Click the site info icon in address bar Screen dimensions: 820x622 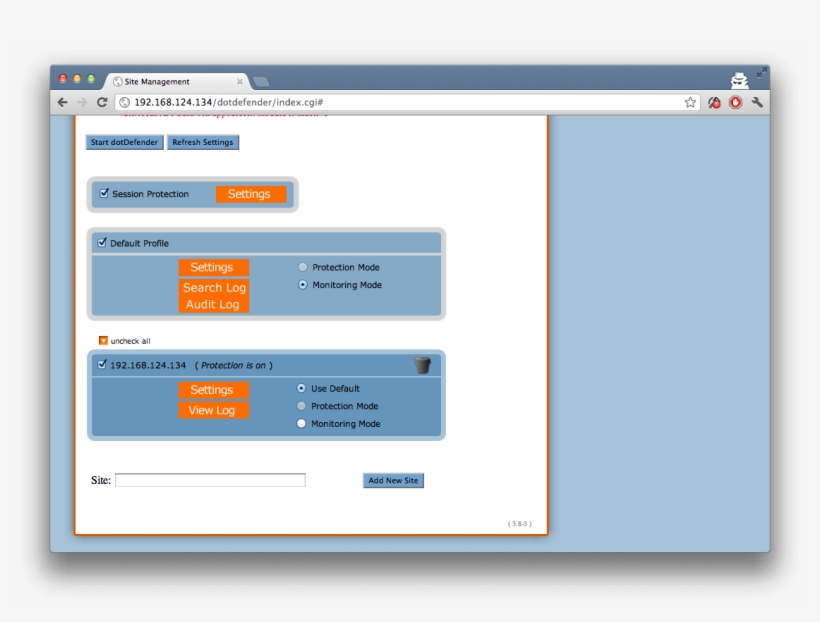[124, 103]
